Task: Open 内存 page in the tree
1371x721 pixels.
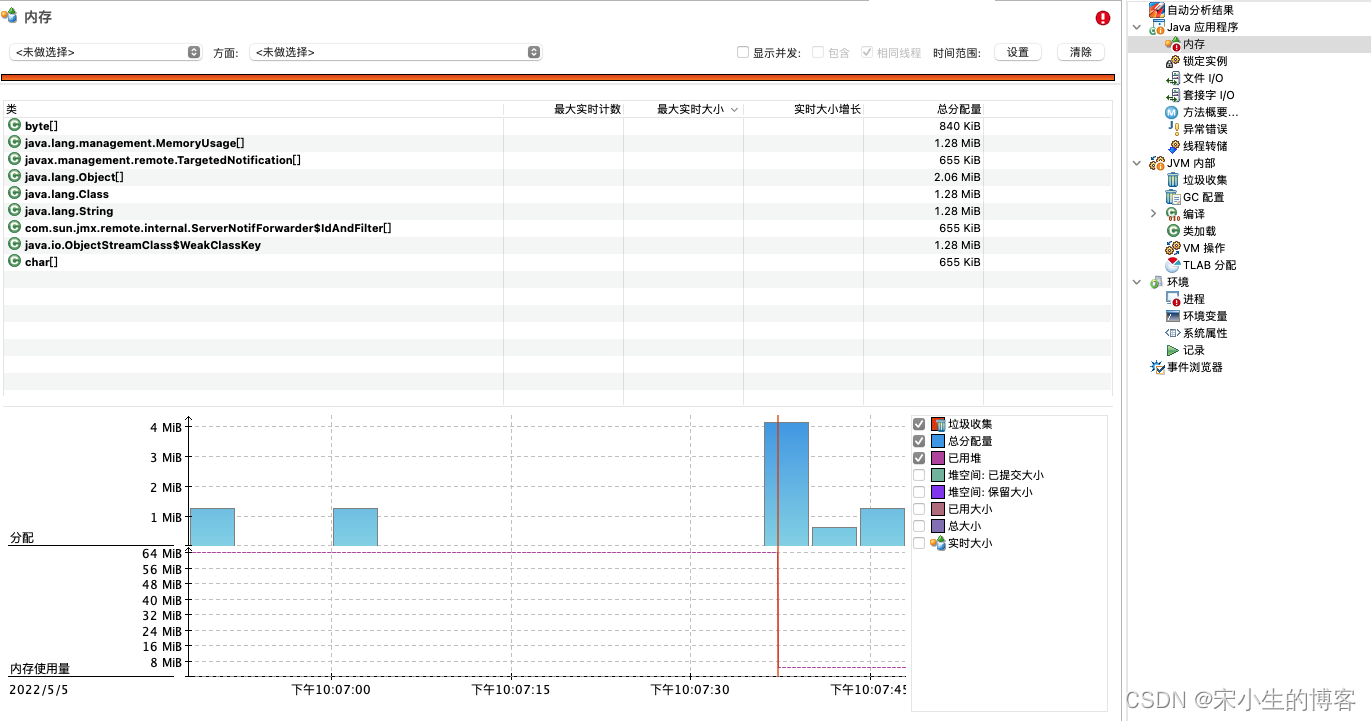Action: pos(1194,44)
